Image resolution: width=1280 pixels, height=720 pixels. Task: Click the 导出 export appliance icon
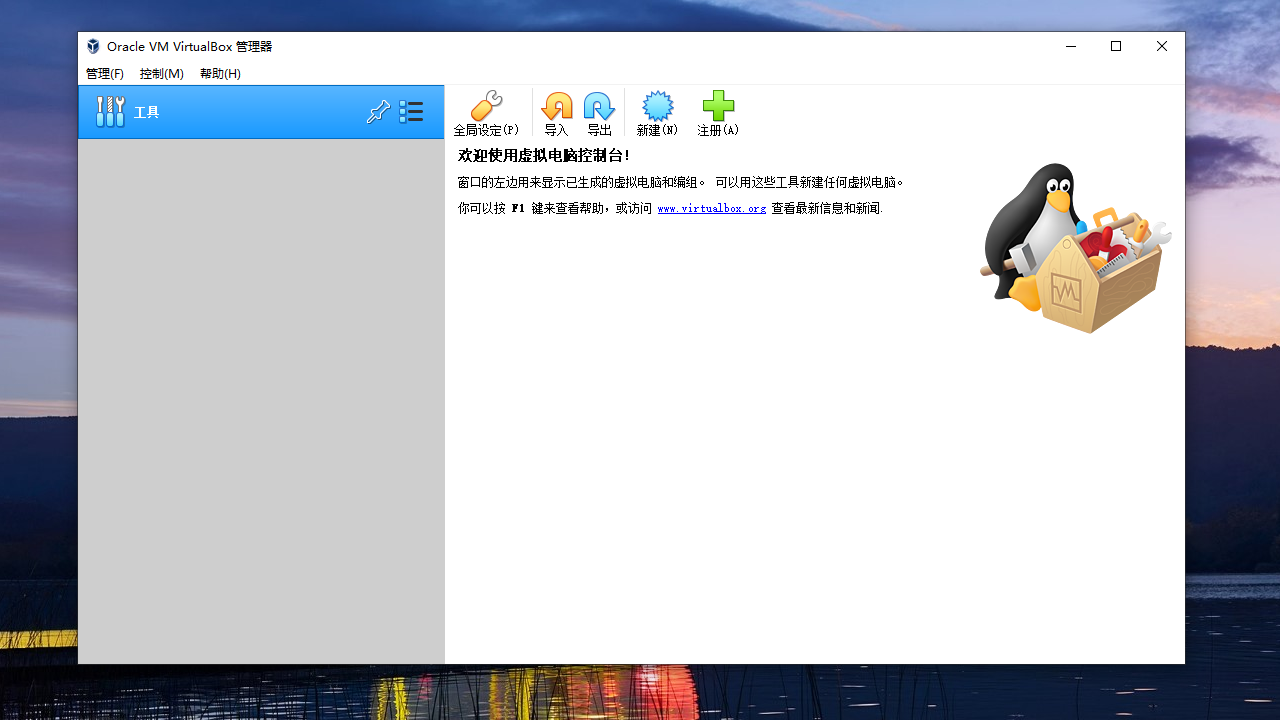[598, 112]
